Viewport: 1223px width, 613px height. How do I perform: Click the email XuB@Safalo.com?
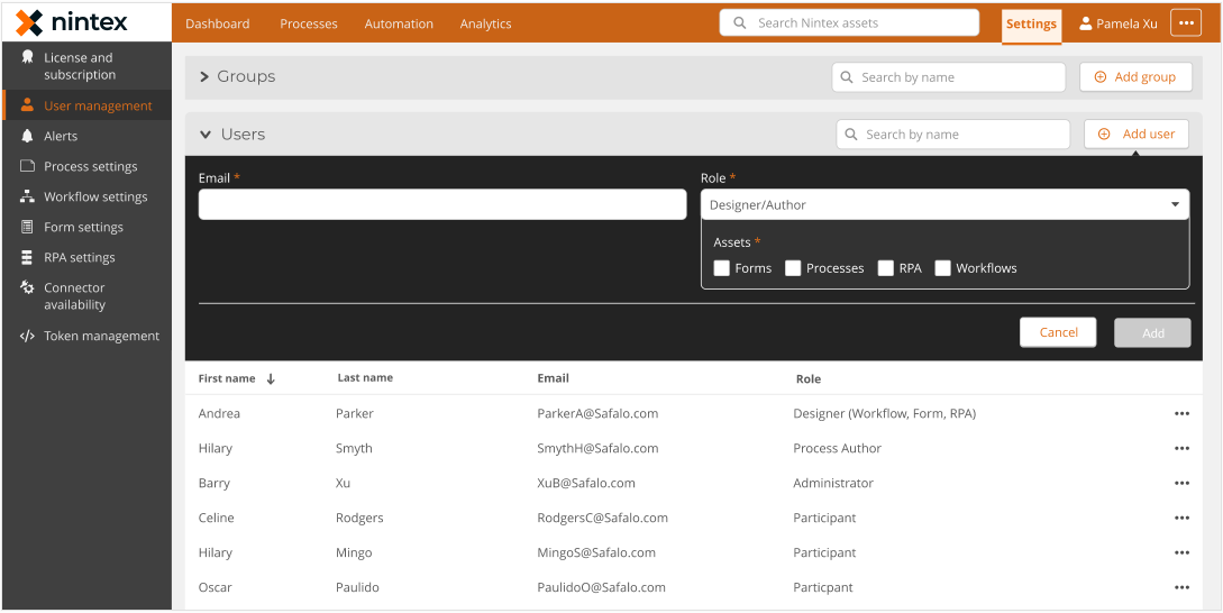pyautogui.click(x=586, y=483)
